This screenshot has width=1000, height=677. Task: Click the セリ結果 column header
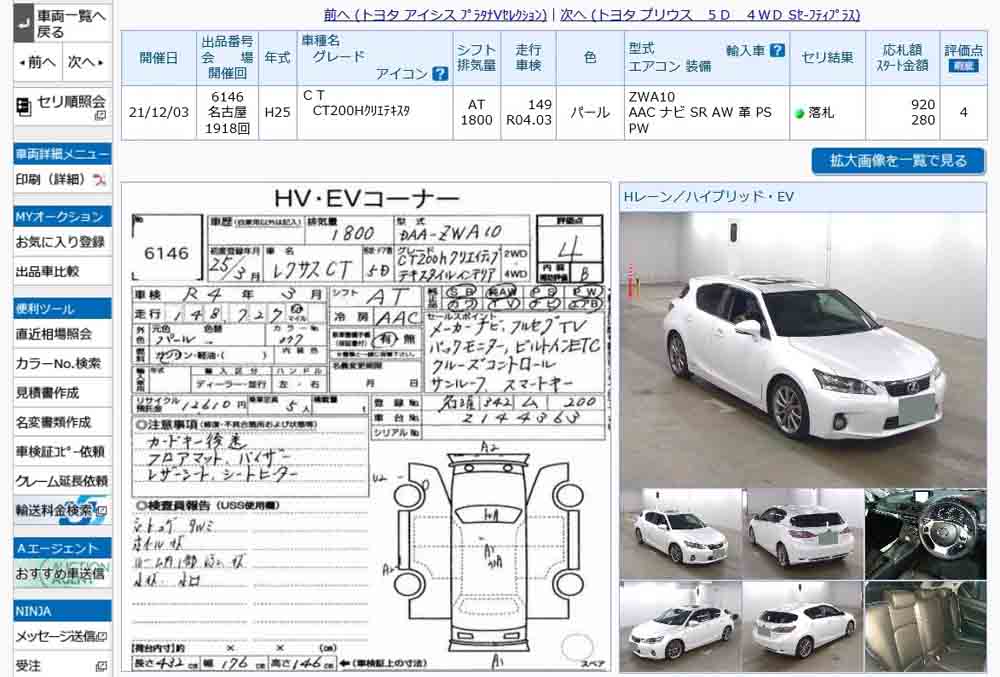[827, 57]
